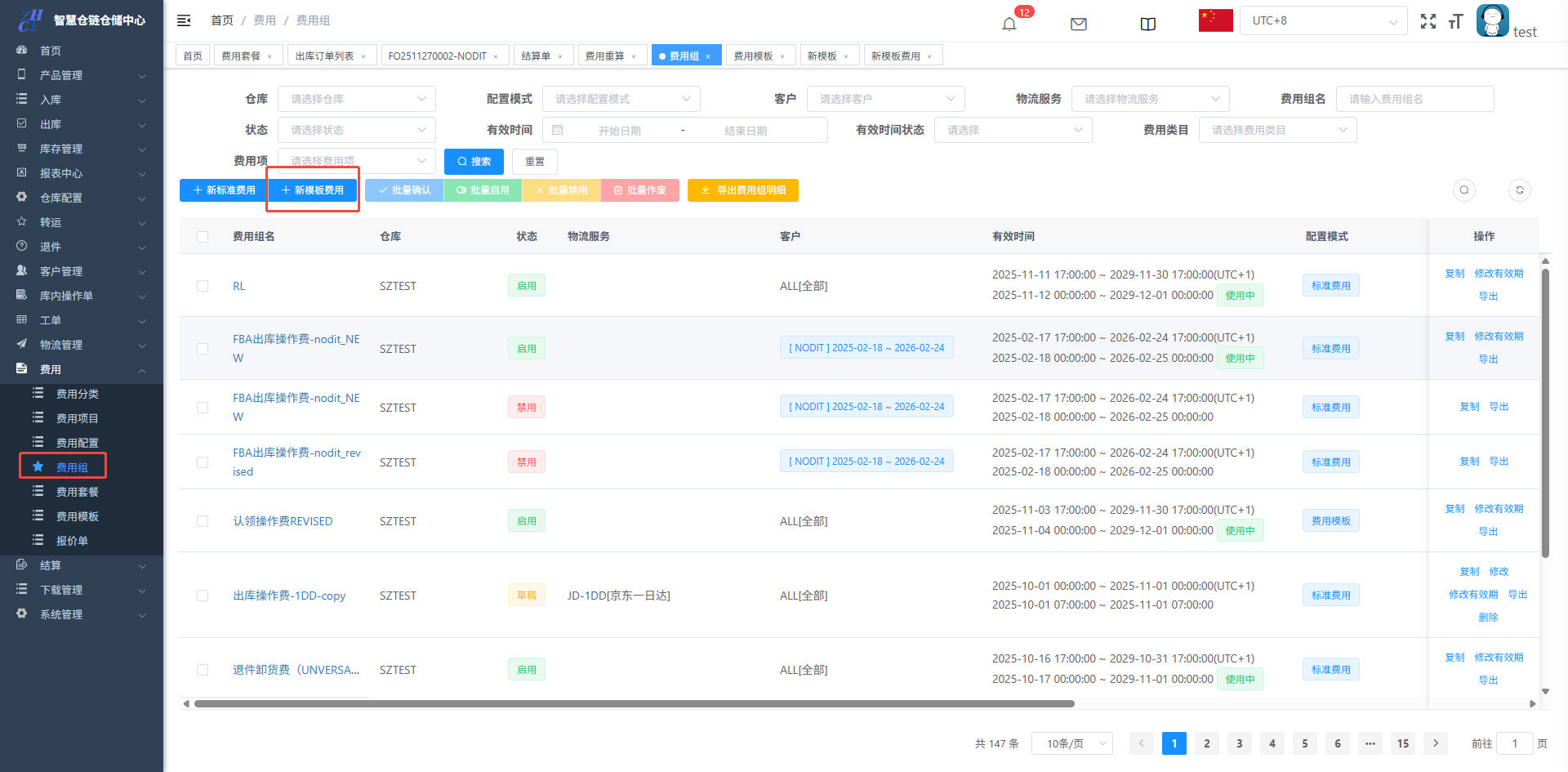Click the documentation book icon
Image resolution: width=1568 pixels, height=772 pixels.
coord(1147,24)
